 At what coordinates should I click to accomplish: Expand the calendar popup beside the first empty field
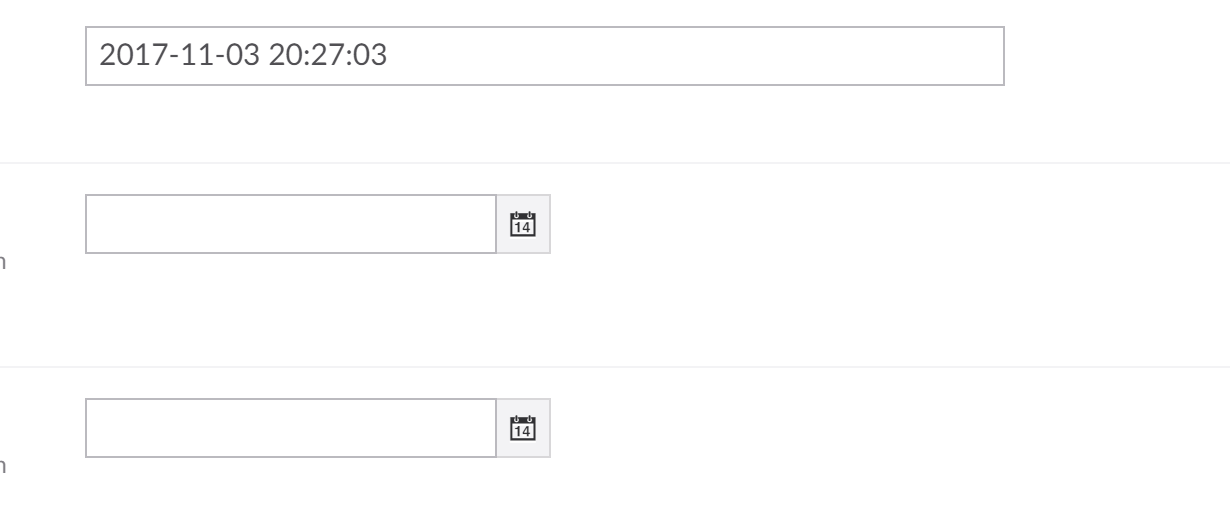[523, 224]
